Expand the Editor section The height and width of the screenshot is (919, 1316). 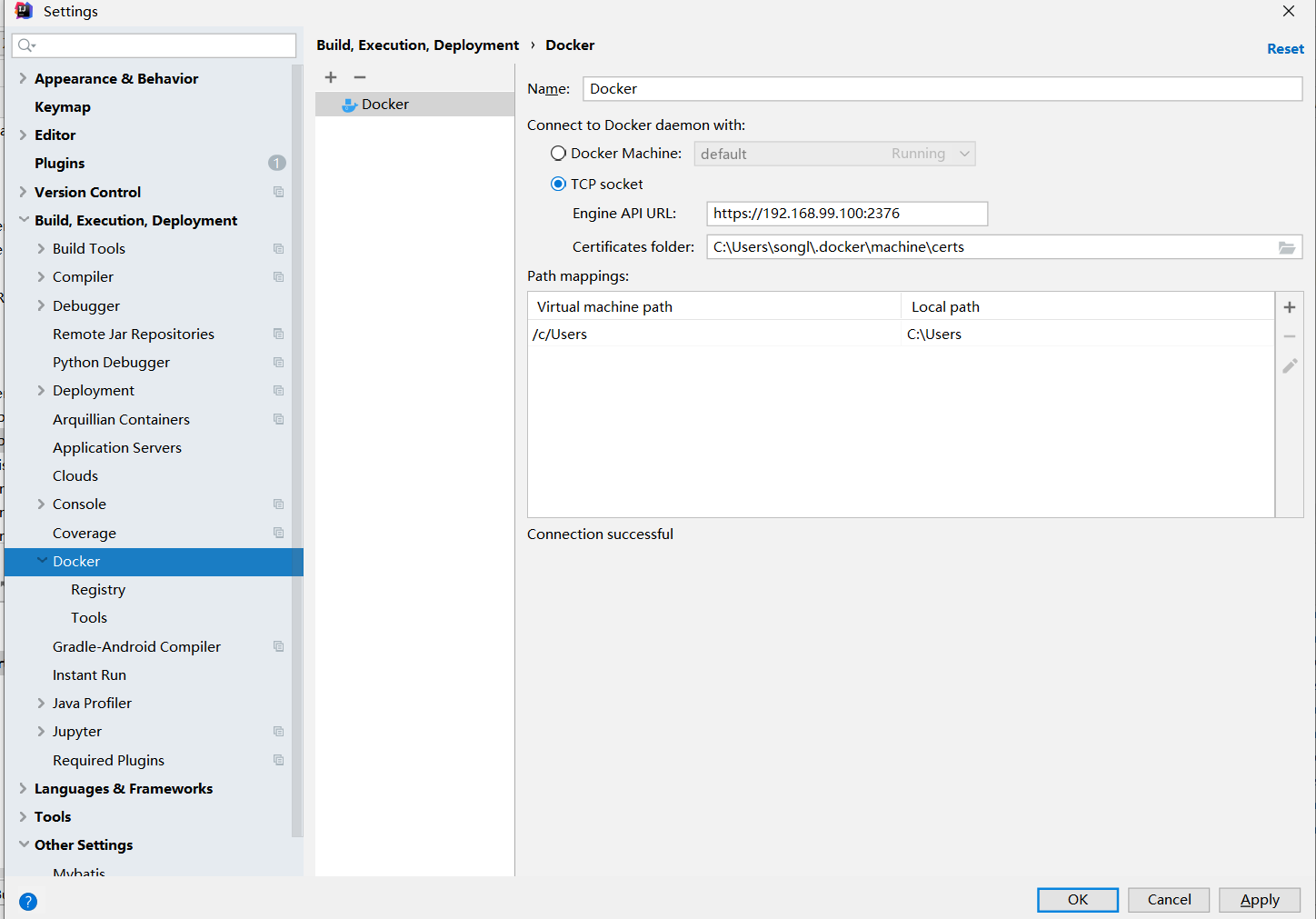tap(23, 135)
